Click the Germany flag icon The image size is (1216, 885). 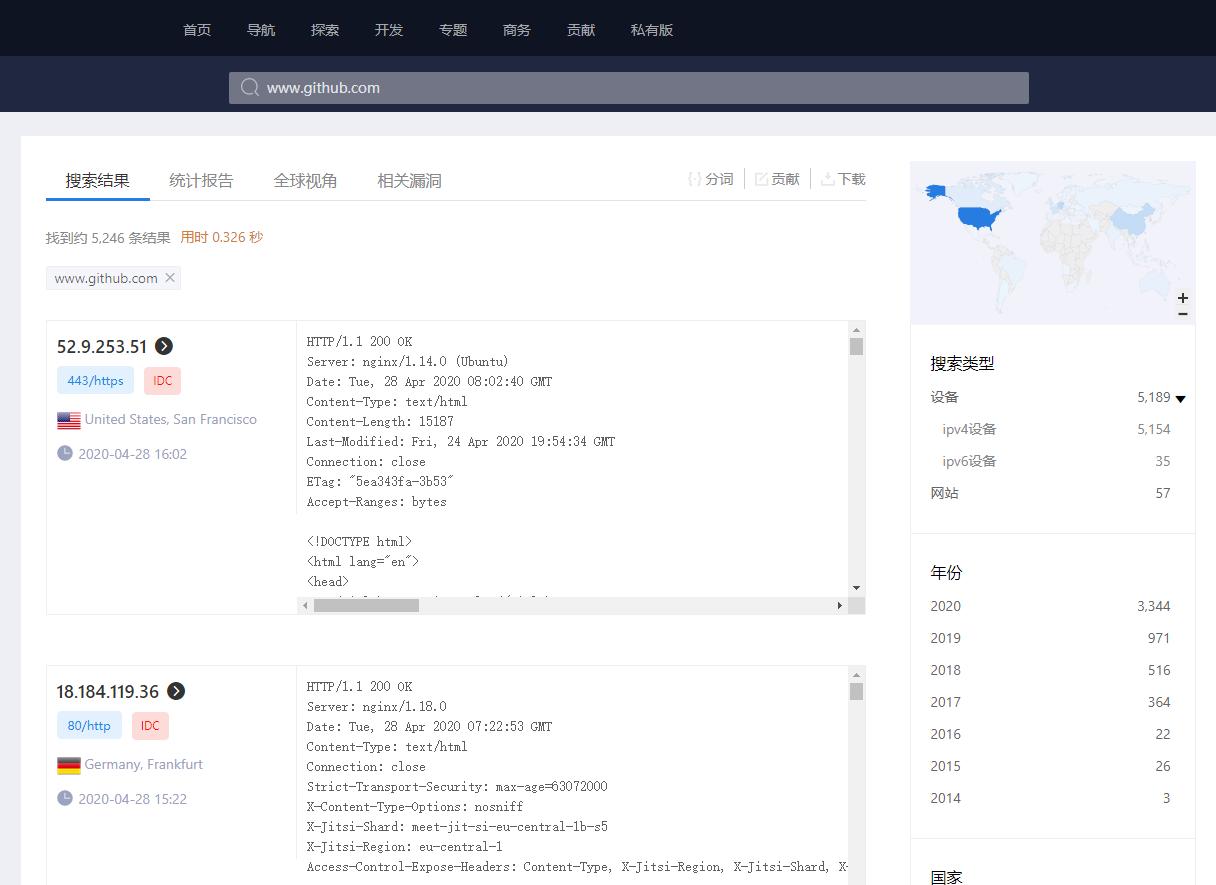click(x=68, y=764)
